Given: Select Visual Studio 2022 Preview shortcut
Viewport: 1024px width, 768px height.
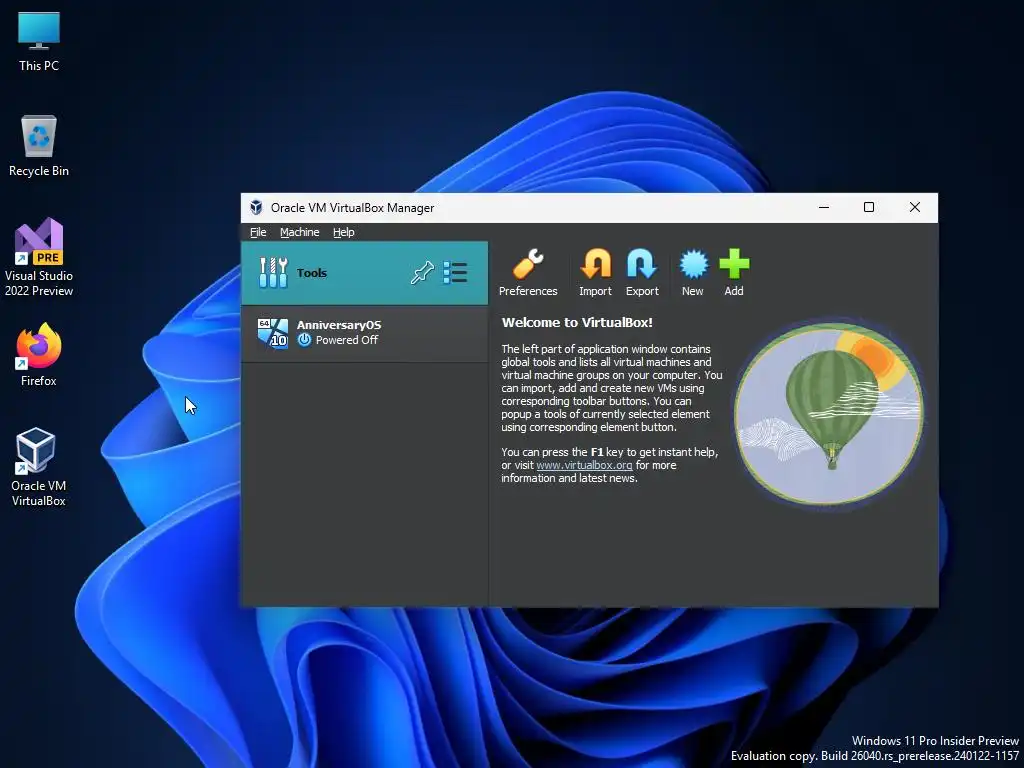Looking at the screenshot, I should (39, 257).
